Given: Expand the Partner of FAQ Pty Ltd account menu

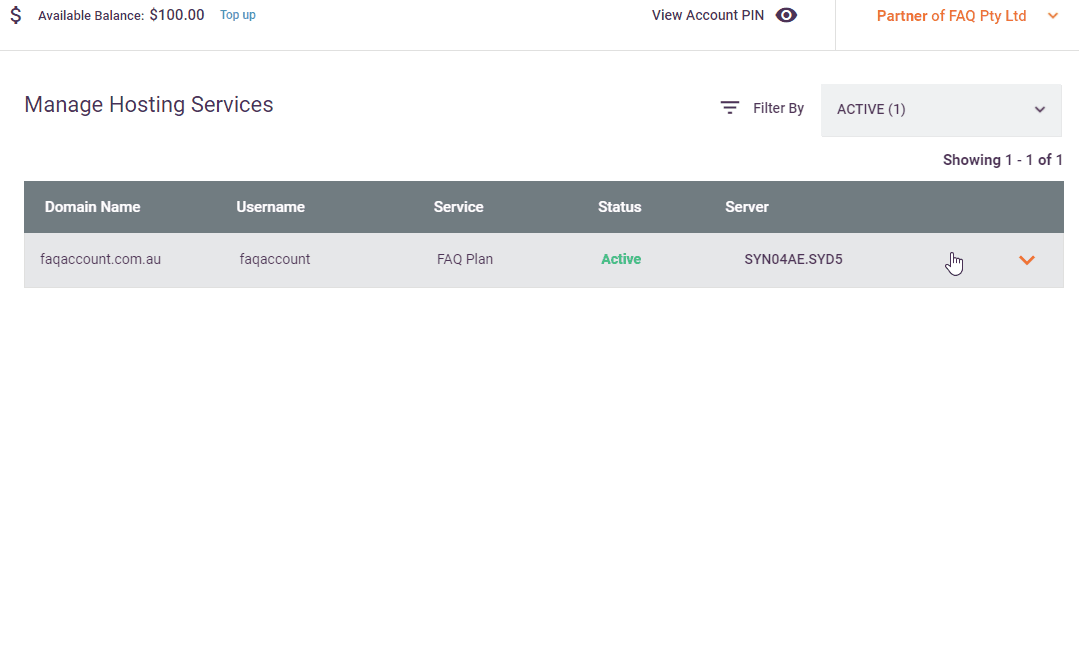Looking at the screenshot, I should (965, 16).
